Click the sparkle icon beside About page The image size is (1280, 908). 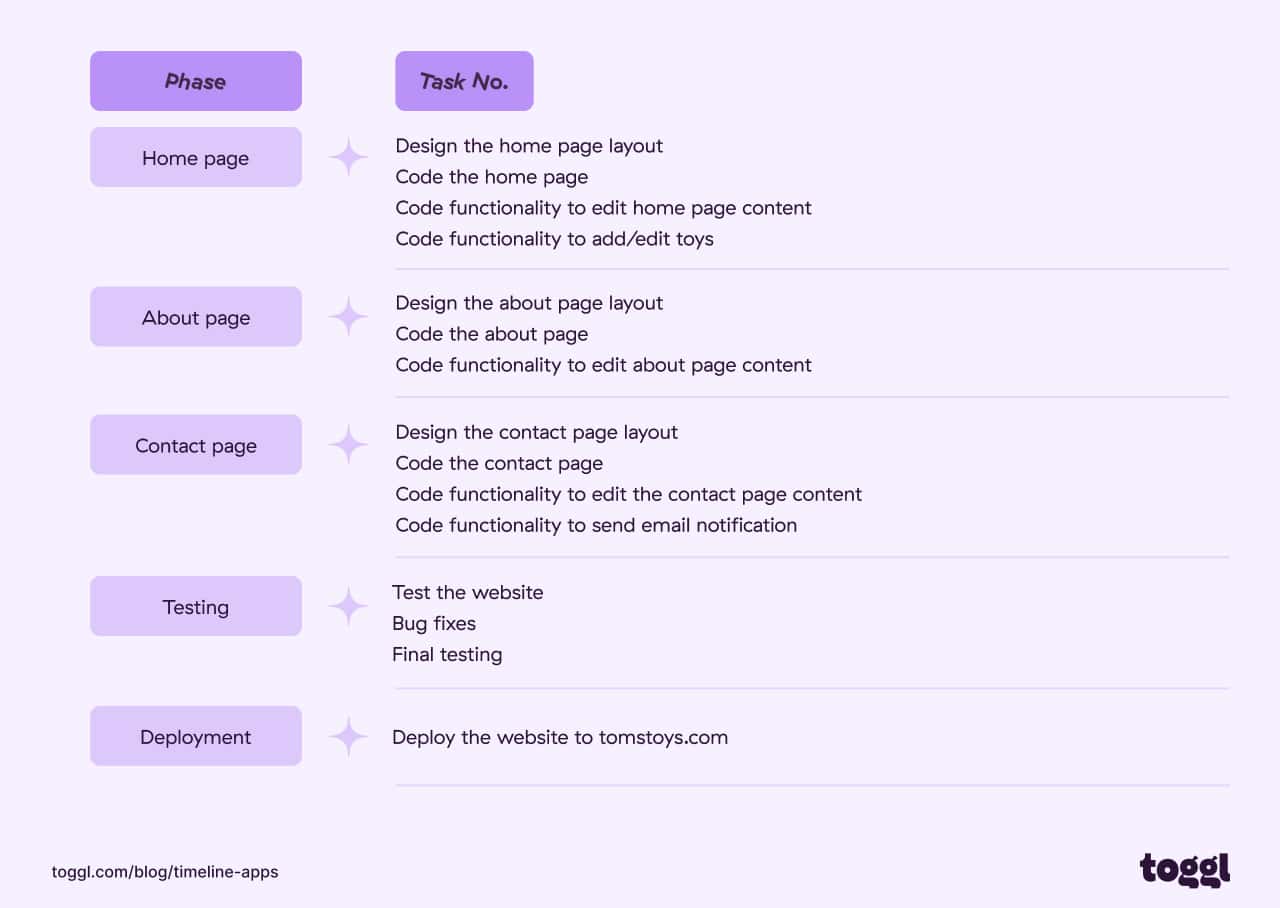(x=349, y=317)
